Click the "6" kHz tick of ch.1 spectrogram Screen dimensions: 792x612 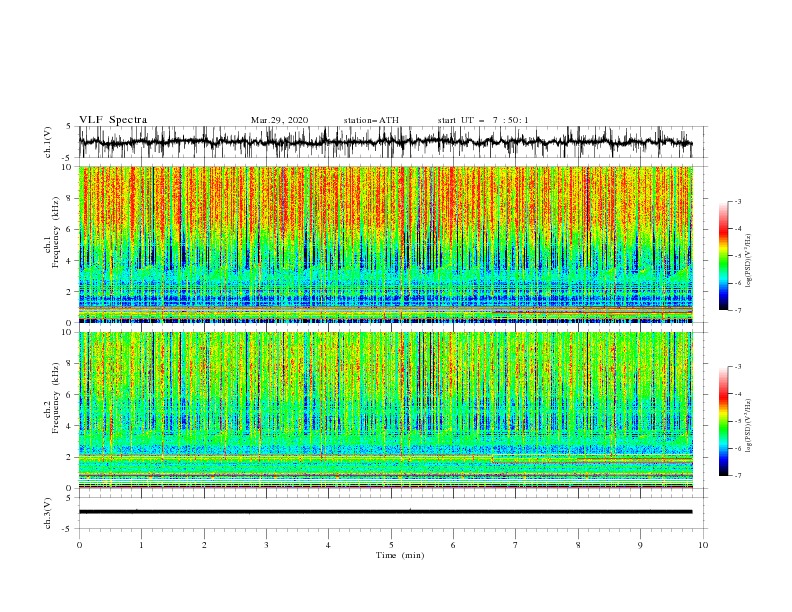point(70,229)
